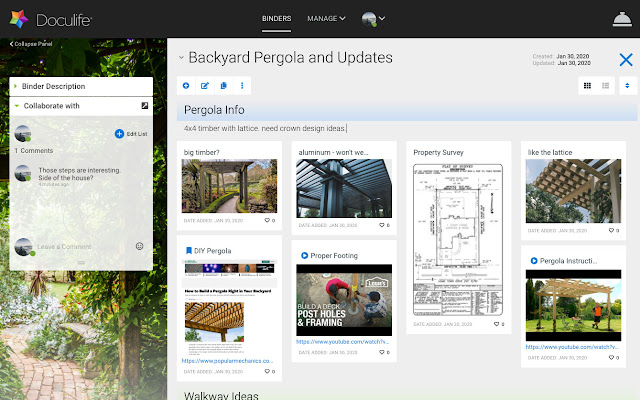Screen dimensions: 640x400
Task: Collapse the Collaborate with section
Action: coord(16,105)
